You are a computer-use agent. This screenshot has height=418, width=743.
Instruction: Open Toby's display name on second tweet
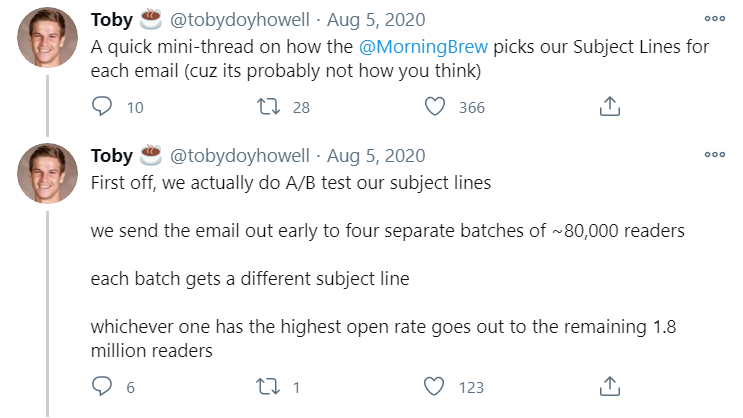point(112,156)
